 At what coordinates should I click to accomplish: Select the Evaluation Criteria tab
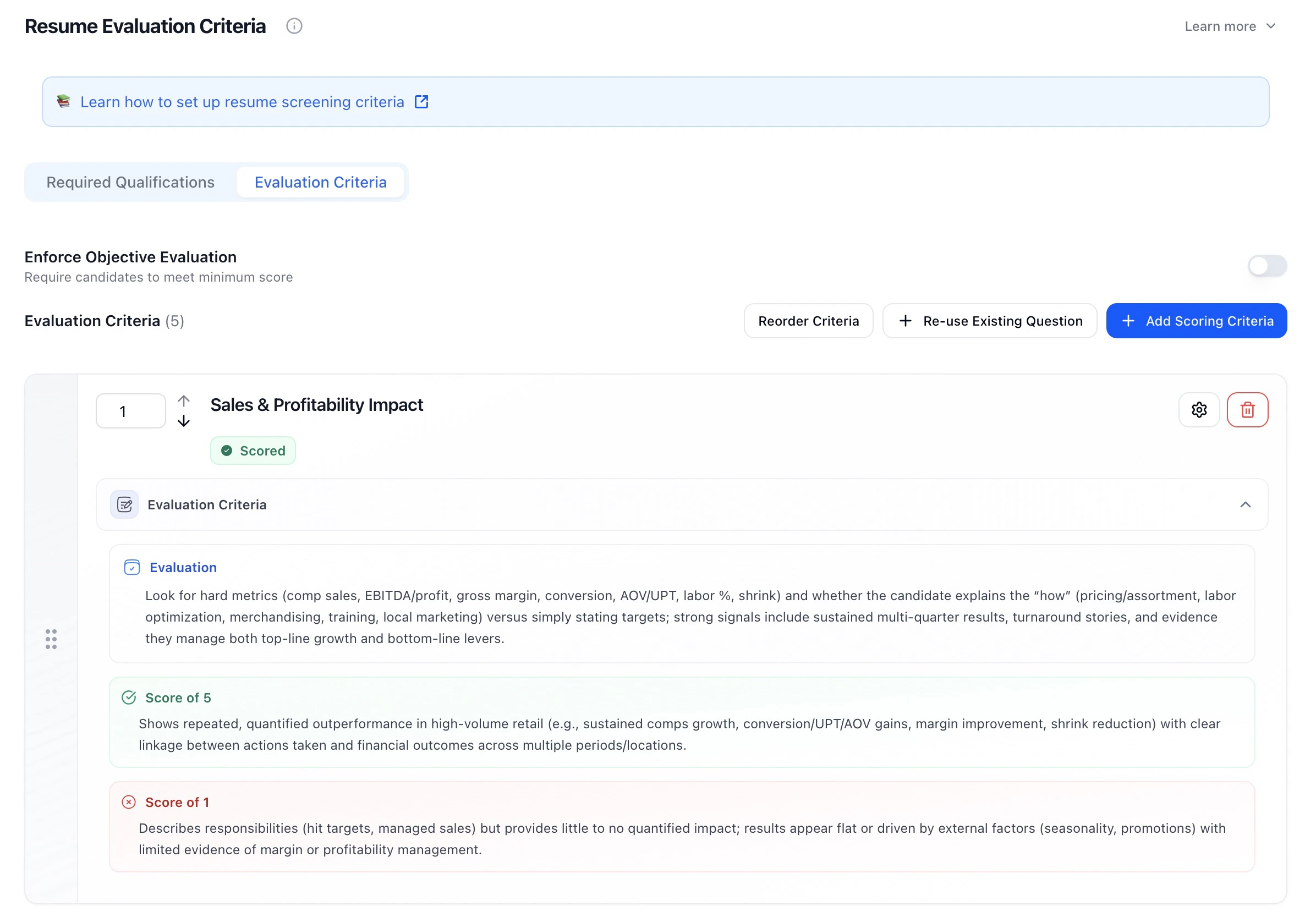click(x=320, y=182)
